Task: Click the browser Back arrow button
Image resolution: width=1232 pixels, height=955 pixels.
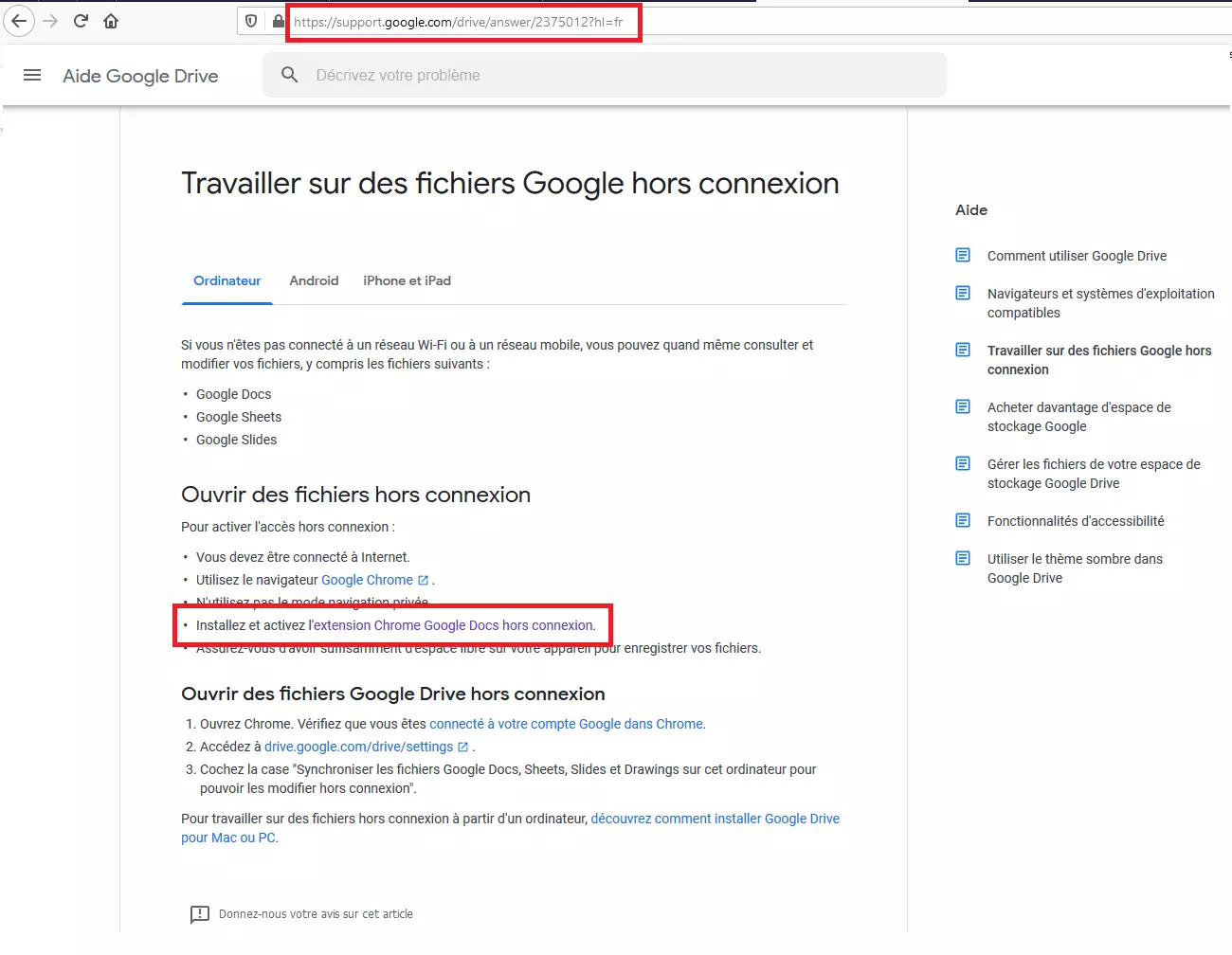Action: (x=19, y=21)
